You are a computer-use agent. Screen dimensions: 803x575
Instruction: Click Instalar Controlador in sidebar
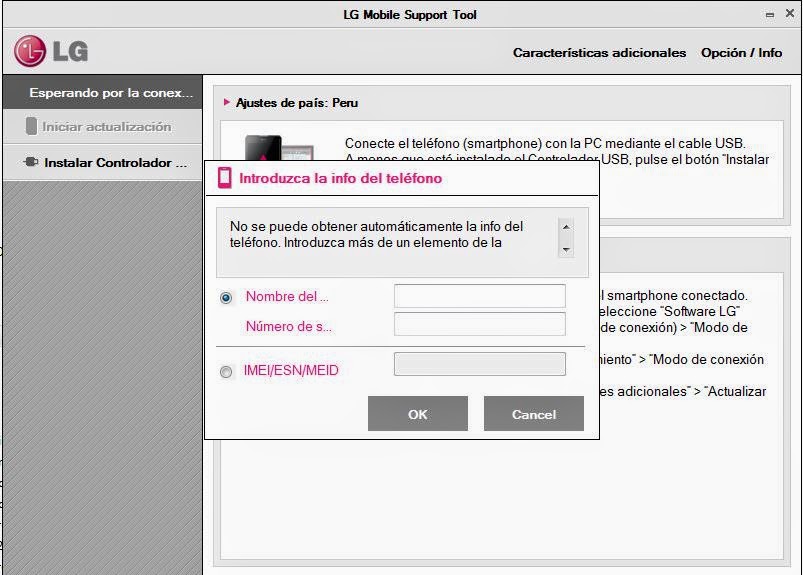(102, 162)
